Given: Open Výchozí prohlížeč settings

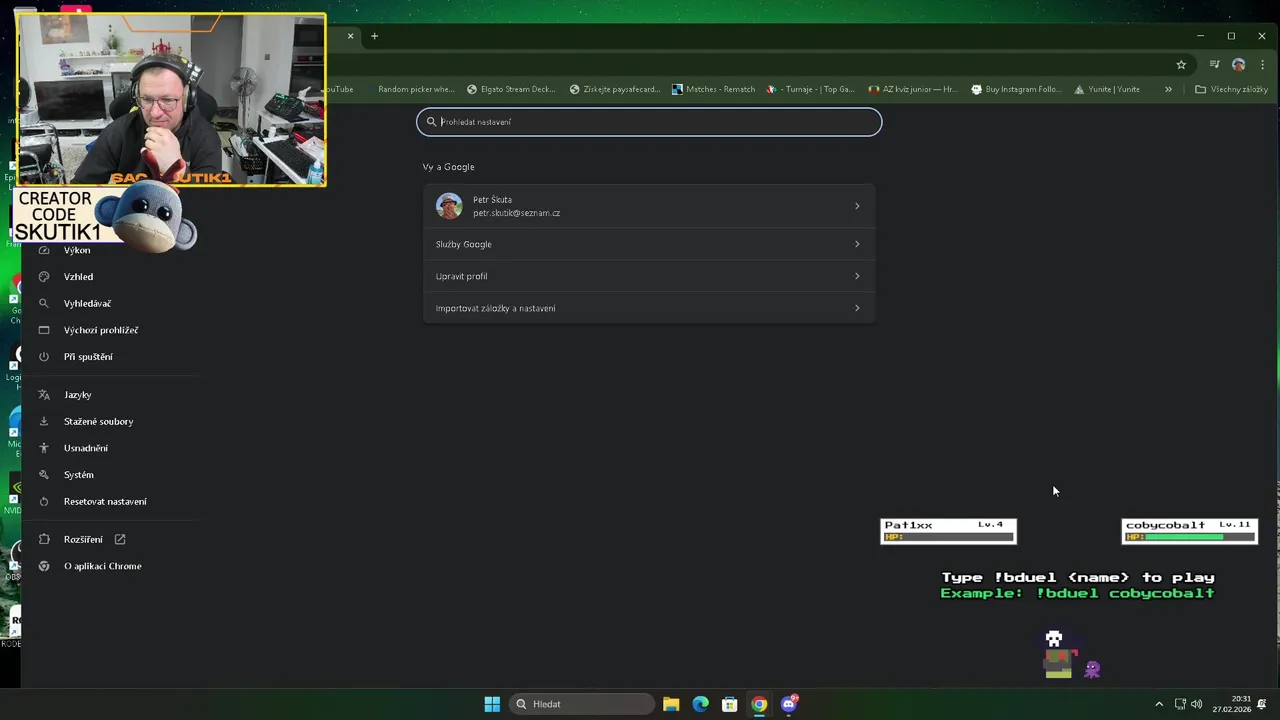Looking at the screenshot, I should [100, 330].
